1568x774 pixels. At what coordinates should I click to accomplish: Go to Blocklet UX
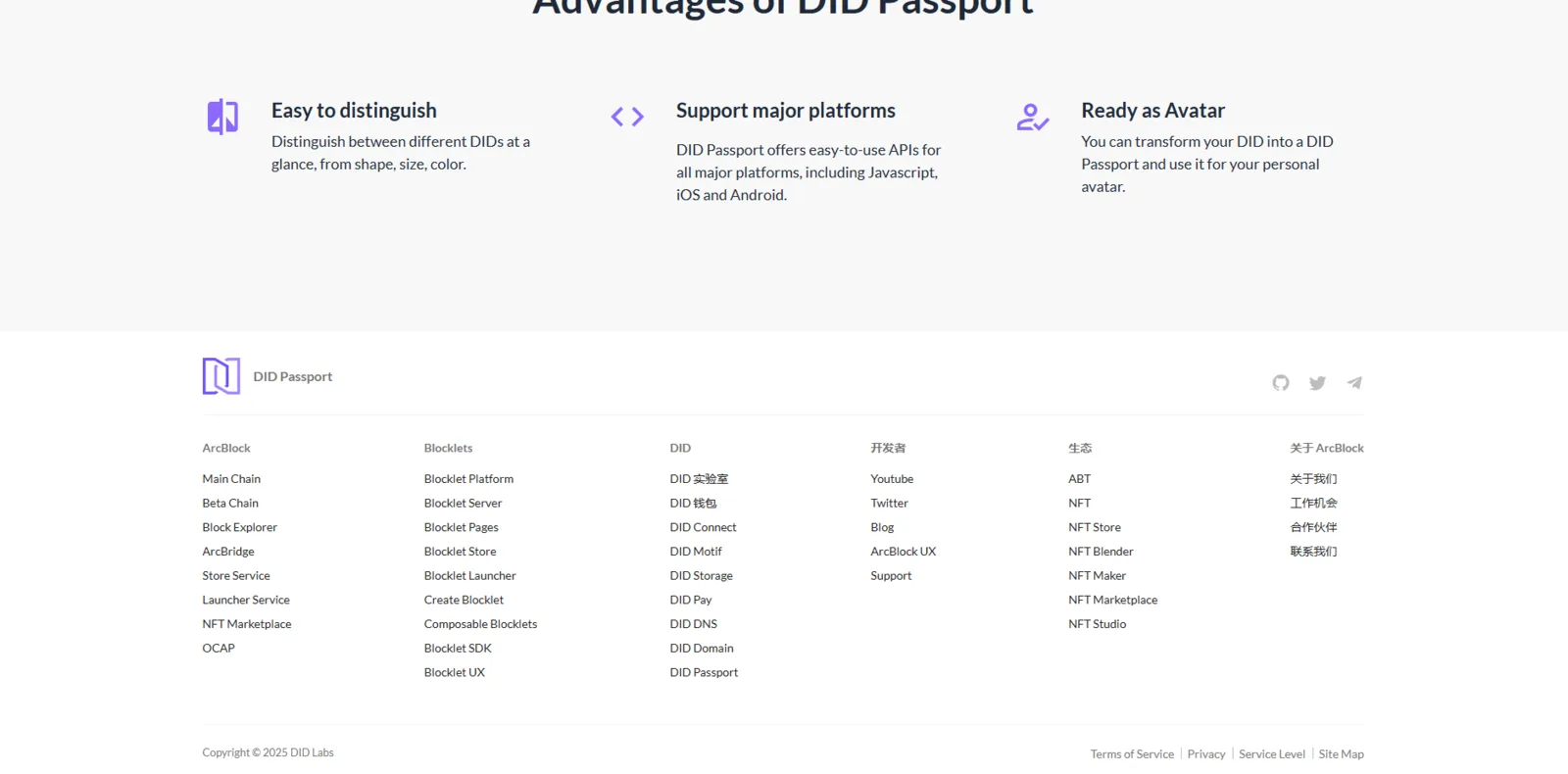454,673
